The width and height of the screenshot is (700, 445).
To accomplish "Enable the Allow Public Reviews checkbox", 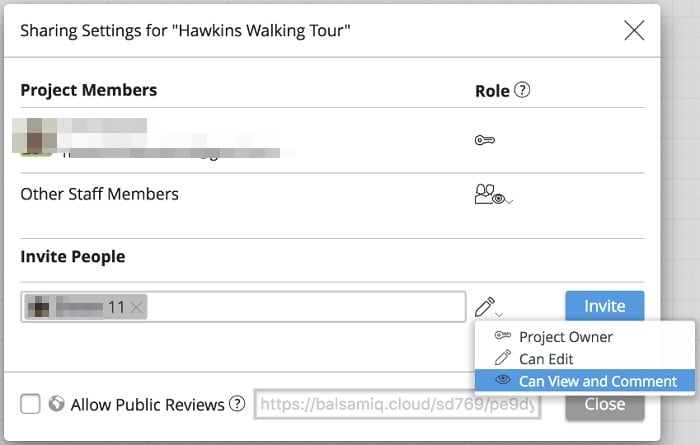I will tap(30, 404).
